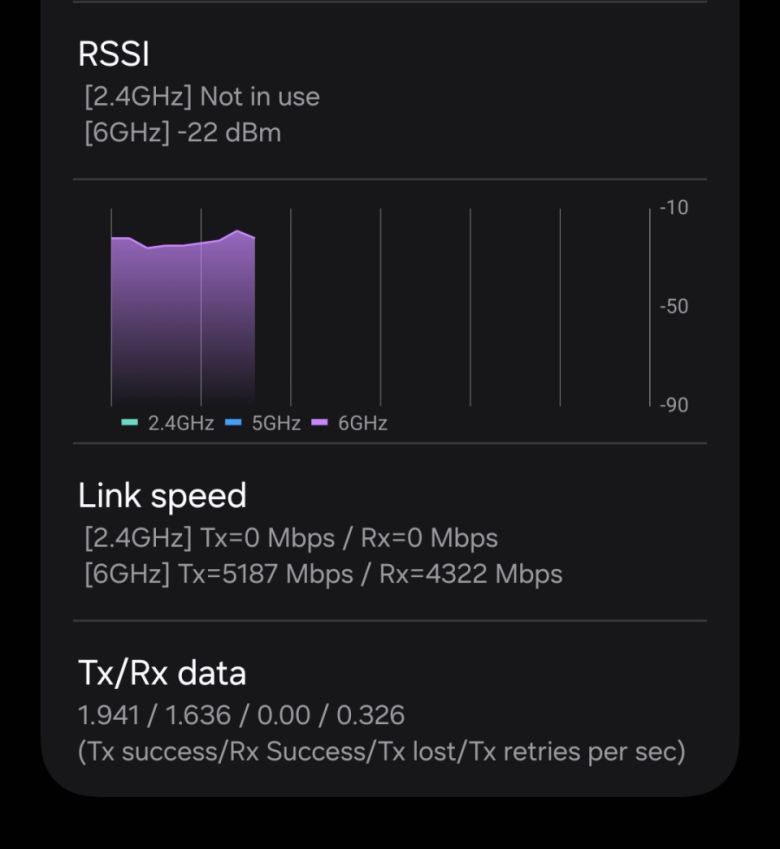Select the Tx success rate 1.941 value

pos(107,716)
